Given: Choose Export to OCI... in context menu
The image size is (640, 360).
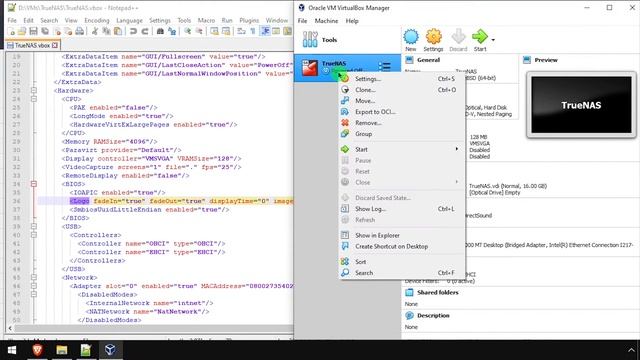Looking at the screenshot, I should pos(402,112).
